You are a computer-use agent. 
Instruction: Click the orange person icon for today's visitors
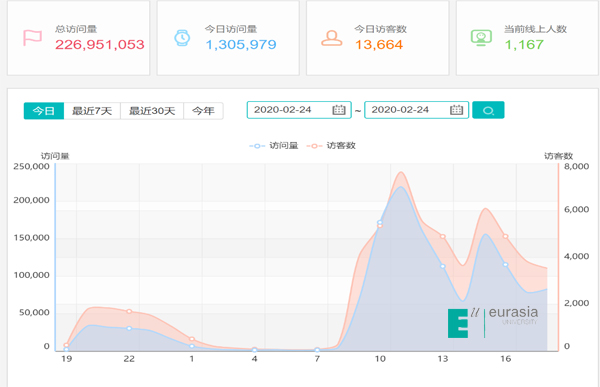click(x=332, y=38)
